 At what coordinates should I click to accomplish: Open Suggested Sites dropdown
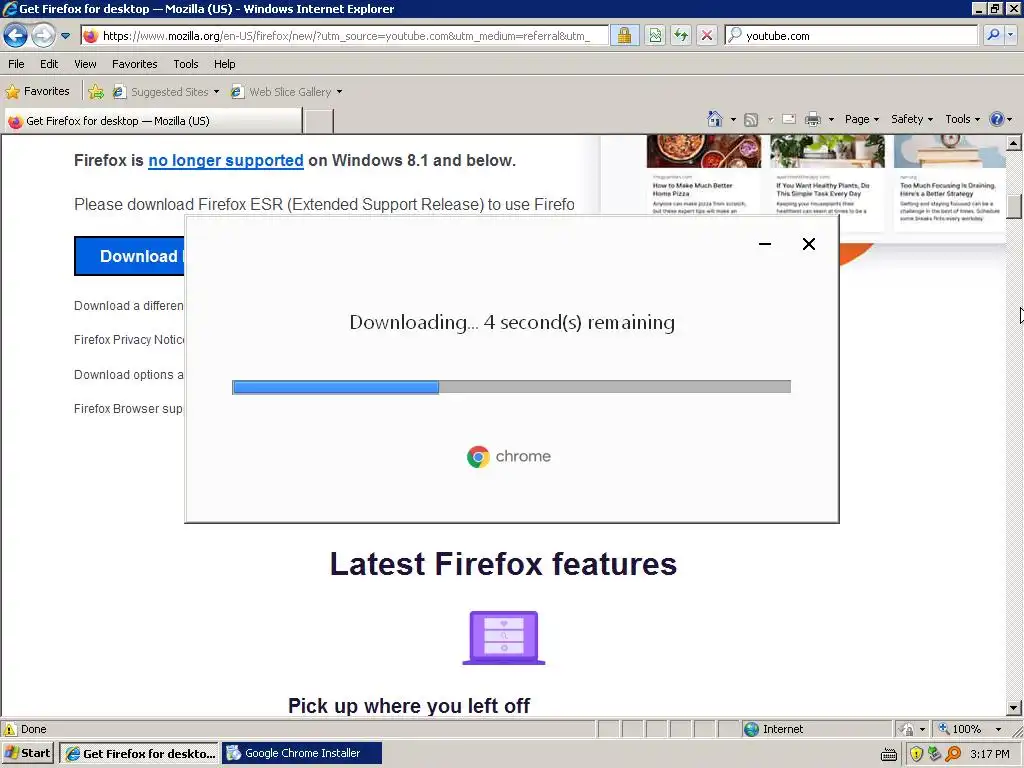tap(166, 92)
